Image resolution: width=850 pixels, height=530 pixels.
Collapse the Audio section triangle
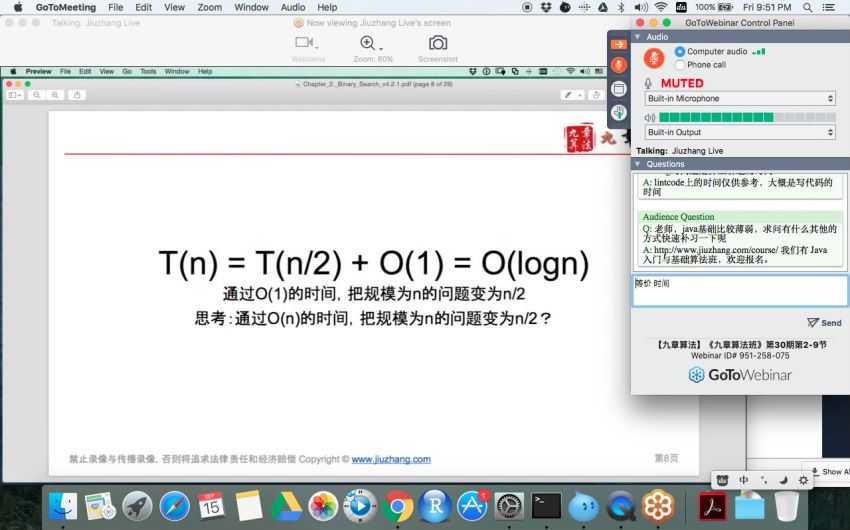coord(638,37)
